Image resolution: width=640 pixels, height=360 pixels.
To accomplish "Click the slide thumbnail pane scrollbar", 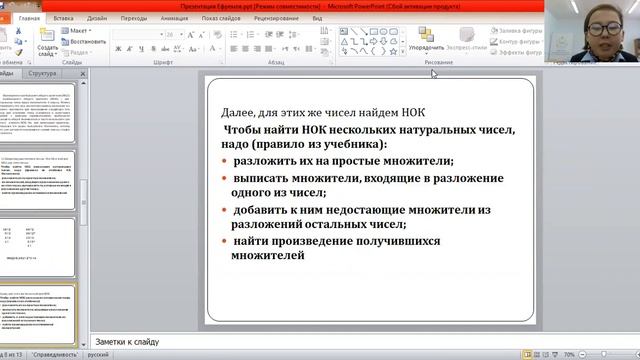I will coord(84,202).
